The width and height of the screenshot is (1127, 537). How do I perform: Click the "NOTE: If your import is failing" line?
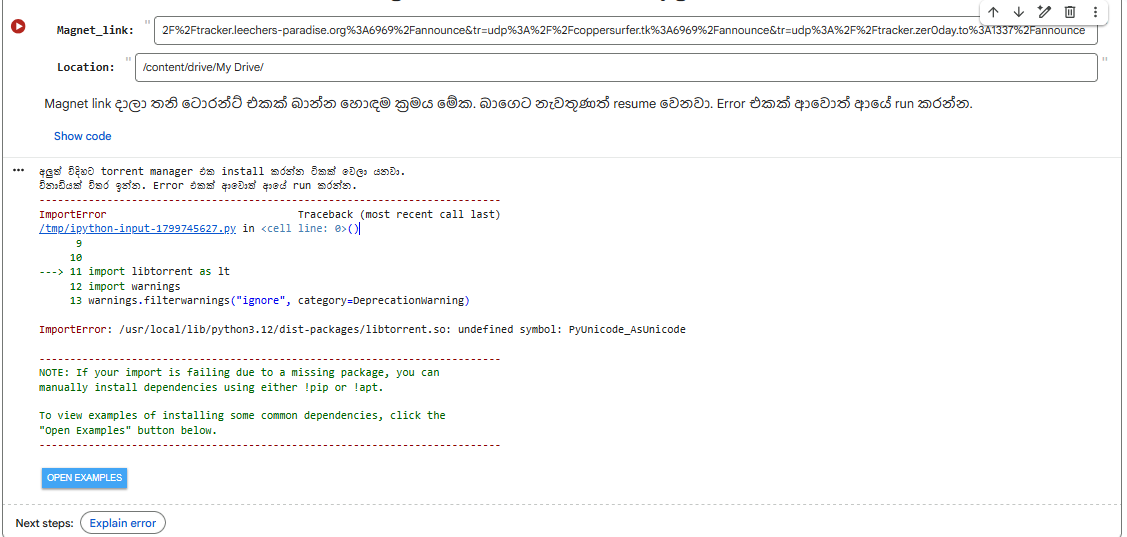[239, 372]
